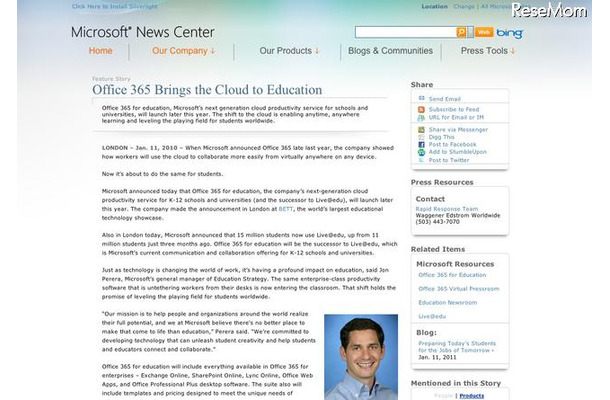
Task: Click the orange search magnifier icon
Action: pyautogui.click(x=461, y=32)
